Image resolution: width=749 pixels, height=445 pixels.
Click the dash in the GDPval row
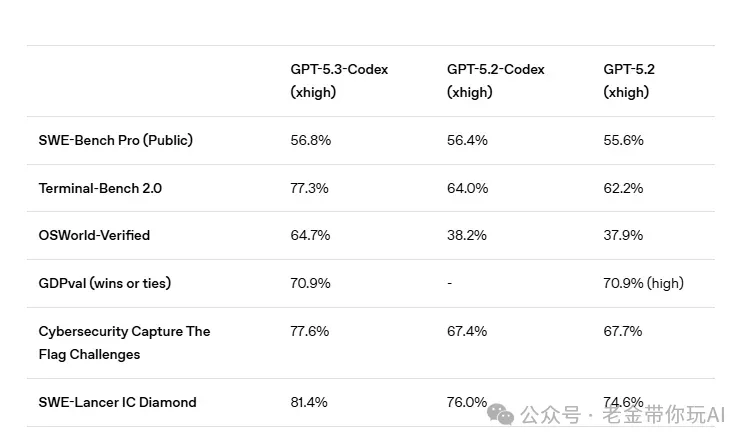[450, 284]
